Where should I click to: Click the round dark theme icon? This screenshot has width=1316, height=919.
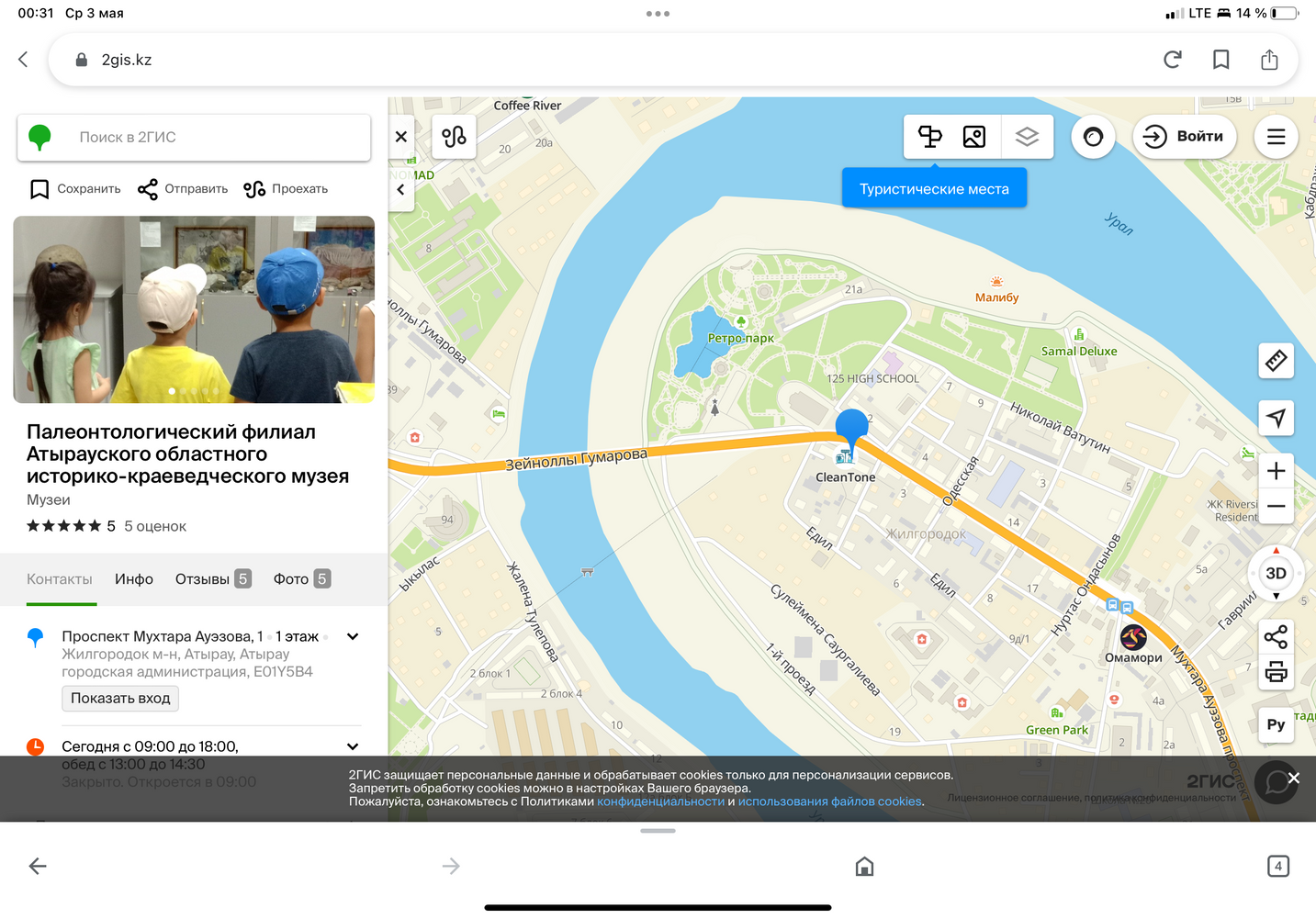click(1093, 137)
